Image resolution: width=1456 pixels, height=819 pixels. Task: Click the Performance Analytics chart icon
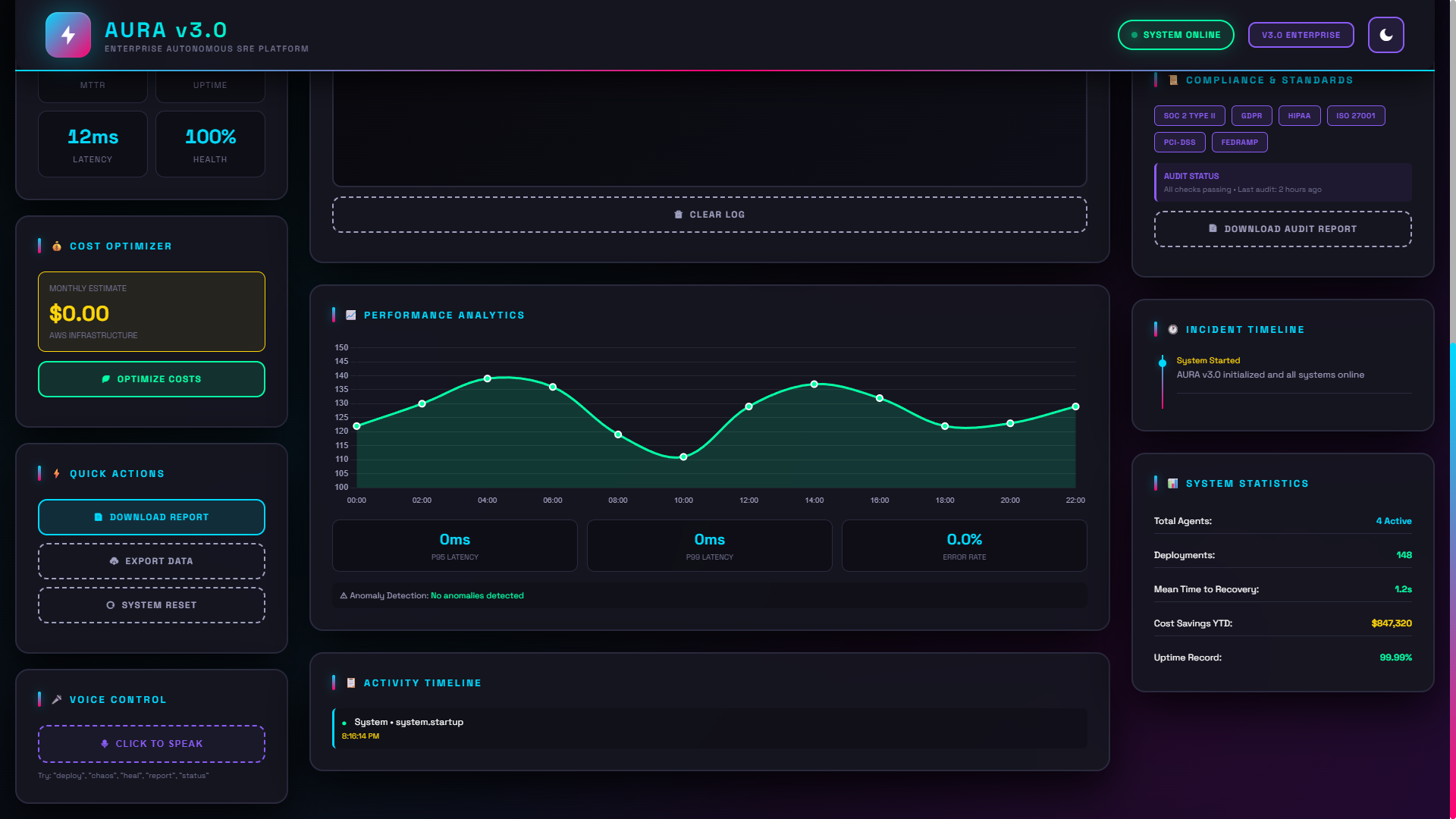pyautogui.click(x=351, y=315)
